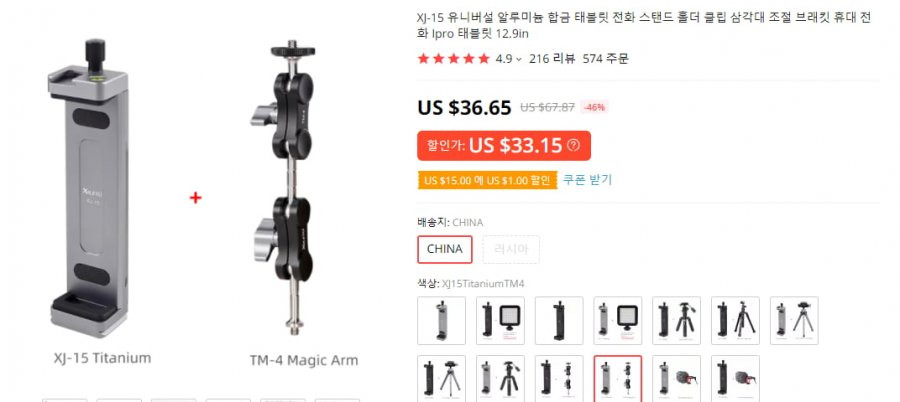Click the question mark beside discount price
Viewport: 900px width, 402px height.
point(573,146)
